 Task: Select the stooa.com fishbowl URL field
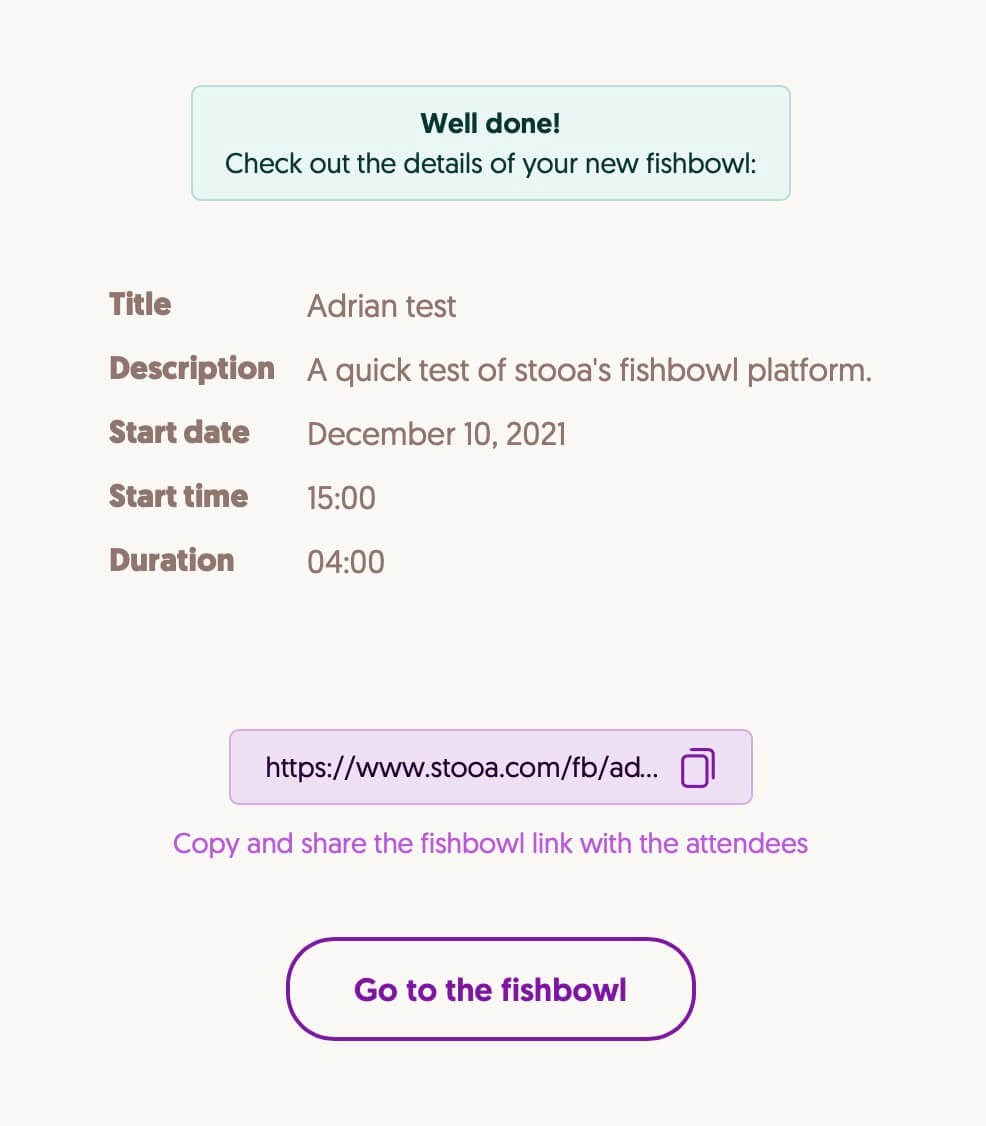point(490,767)
